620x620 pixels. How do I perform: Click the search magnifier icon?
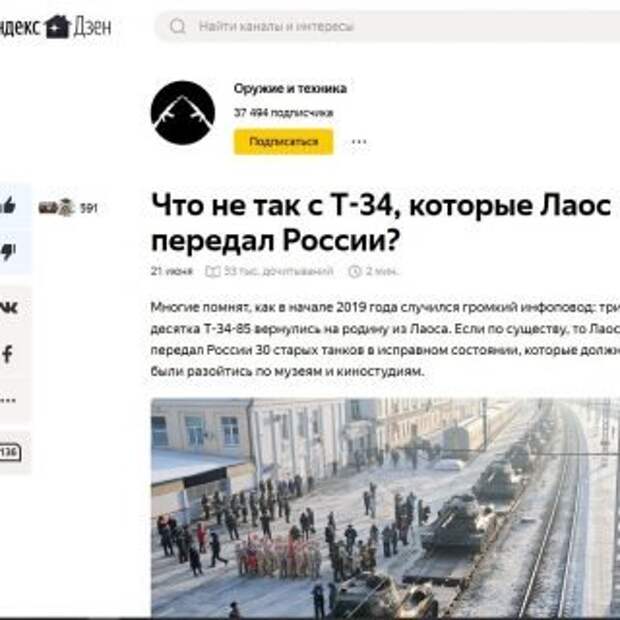(x=178, y=26)
